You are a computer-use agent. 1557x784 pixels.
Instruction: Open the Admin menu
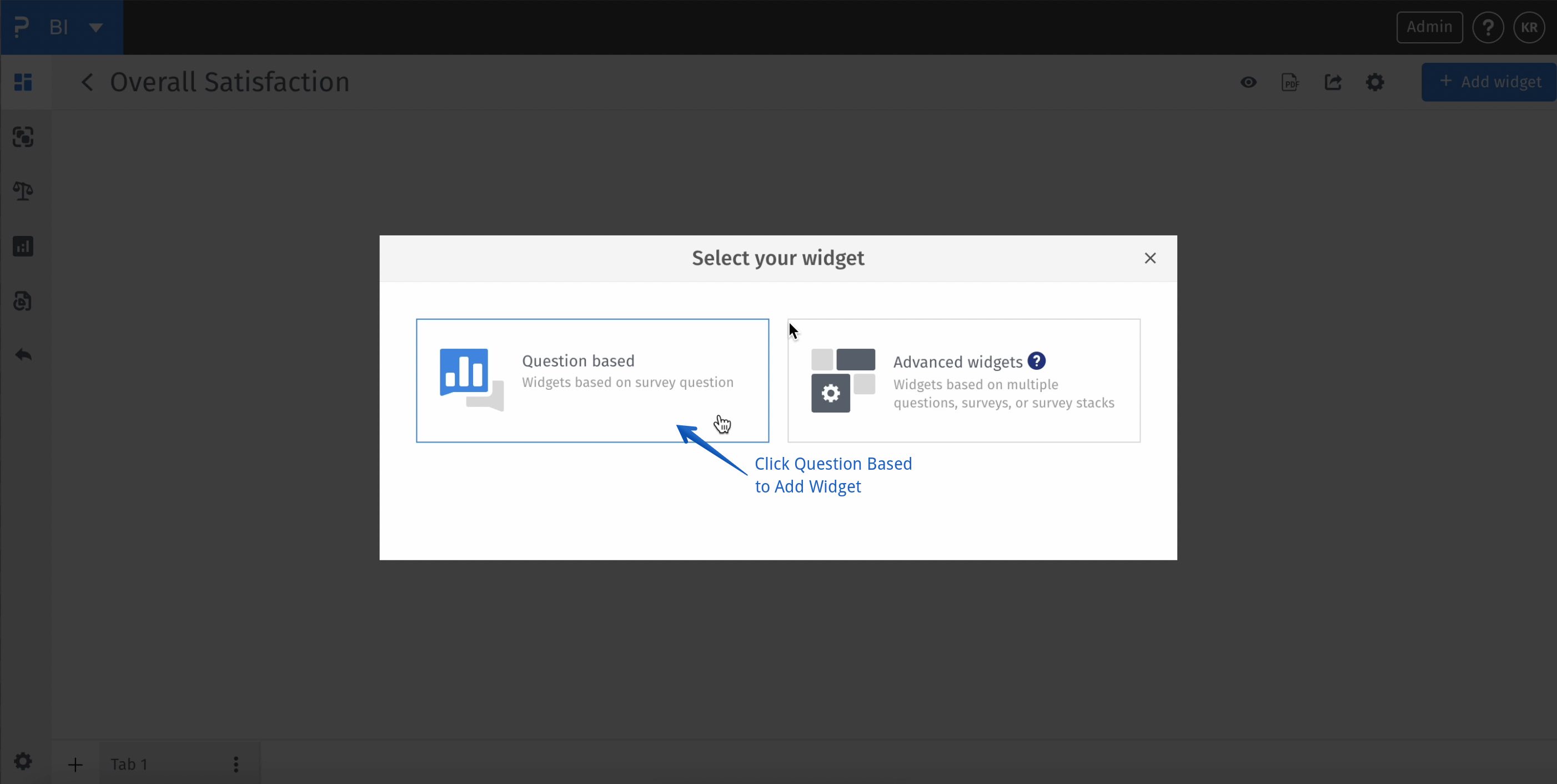pyautogui.click(x=1429, y=27)
